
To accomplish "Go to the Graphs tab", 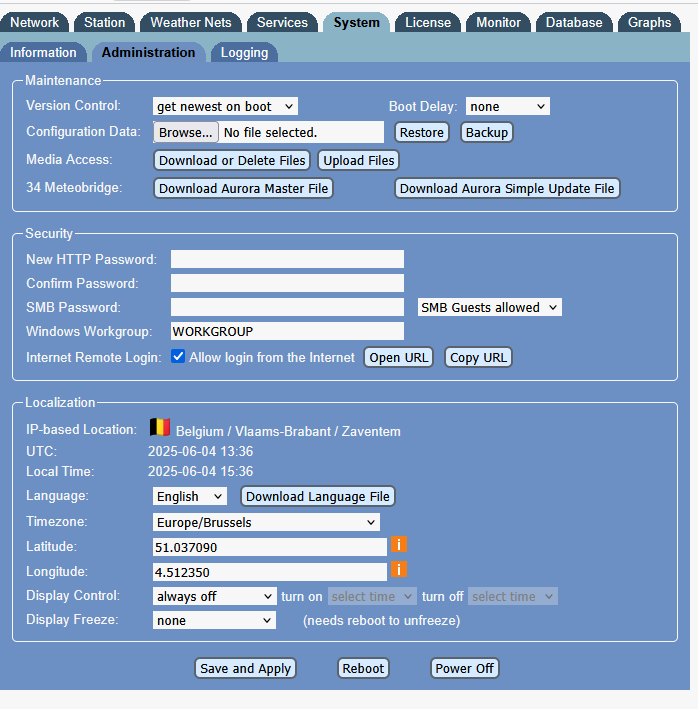I will (x=650, y=22).
